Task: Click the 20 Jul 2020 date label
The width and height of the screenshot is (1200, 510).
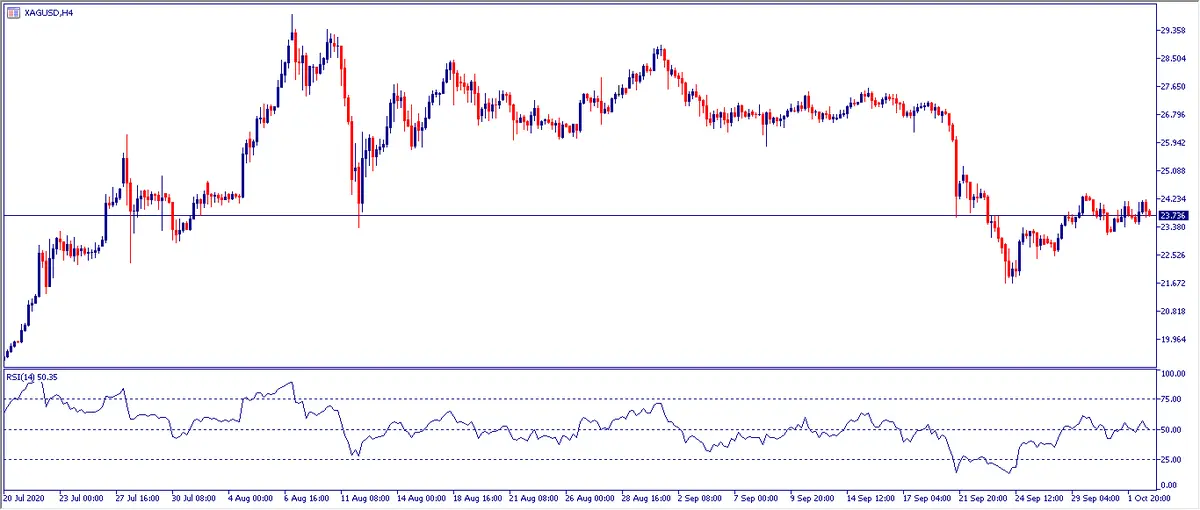Action: pyautogui.click(x=24, y=498)
